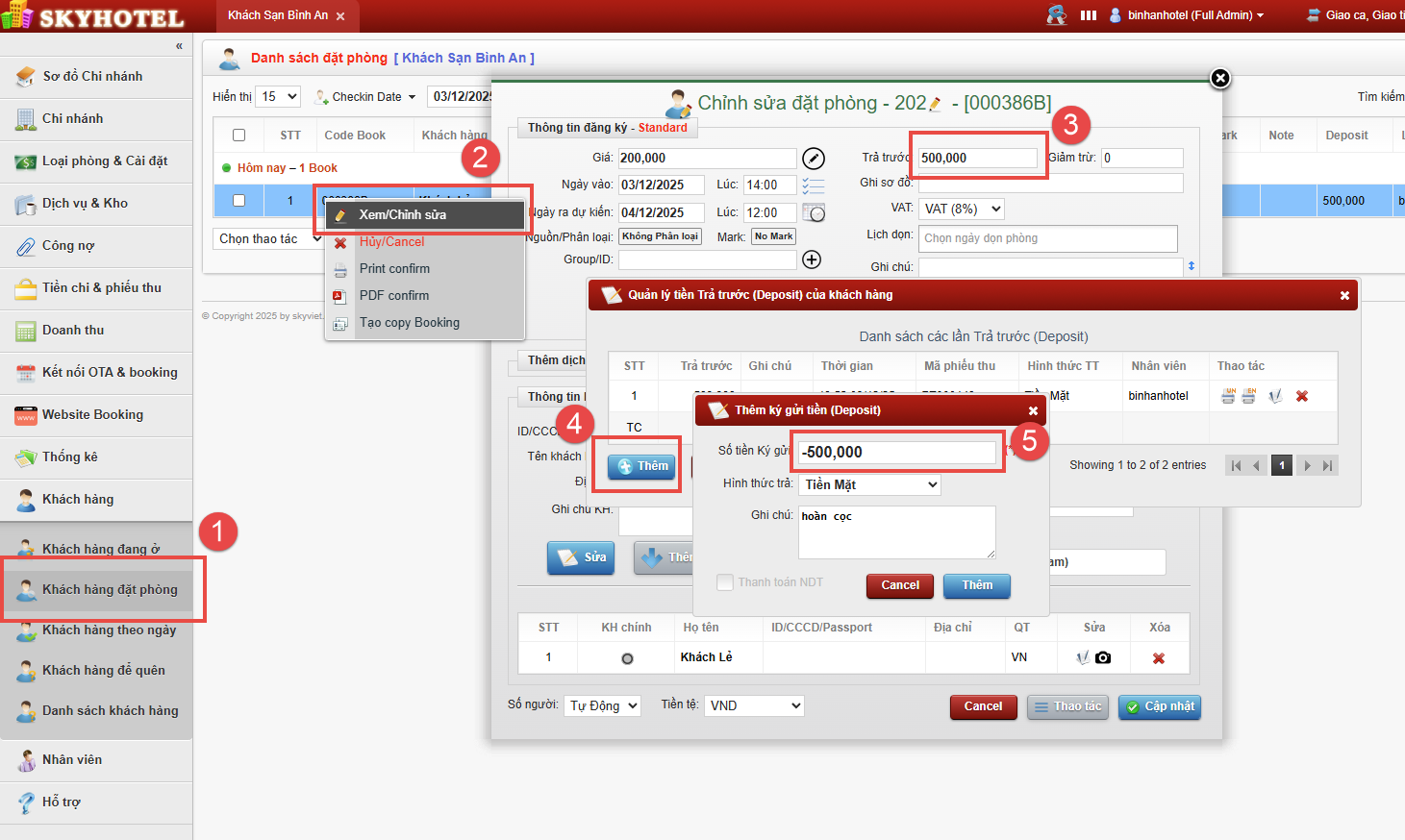Click the Số tiền Ký gửi input field
The image size is (1405, 840).
pyautogui.click(x=896, y=453)
